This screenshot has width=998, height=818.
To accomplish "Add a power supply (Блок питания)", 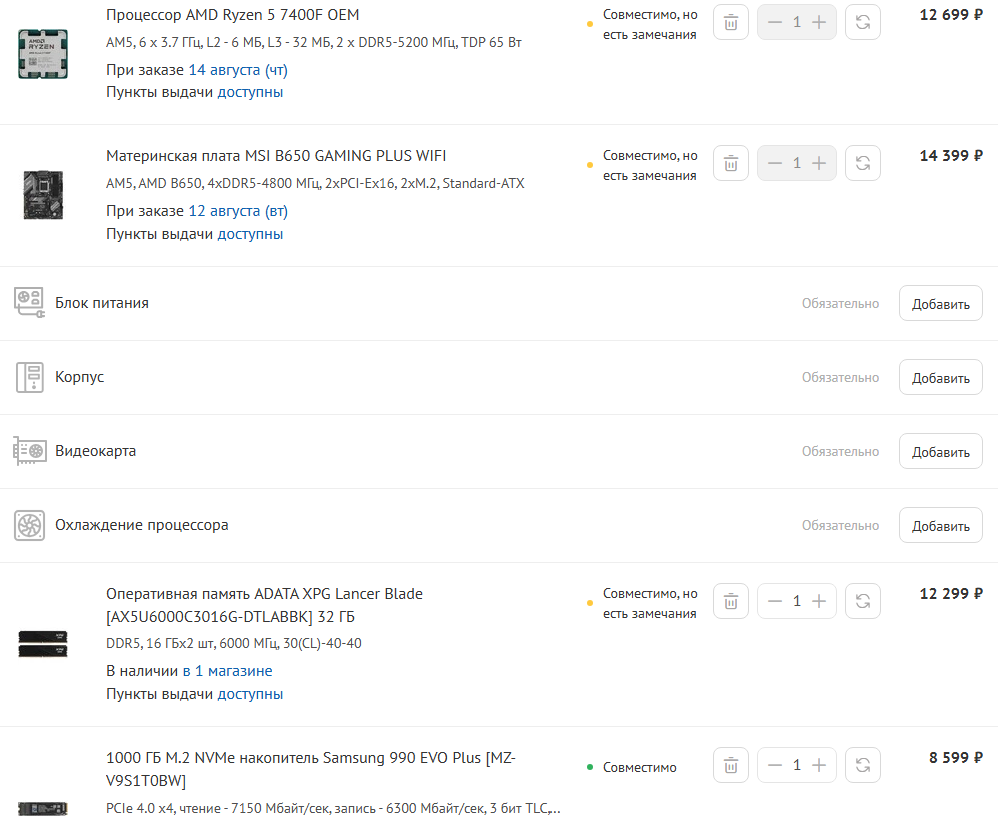I will click(x=940, y=304).
